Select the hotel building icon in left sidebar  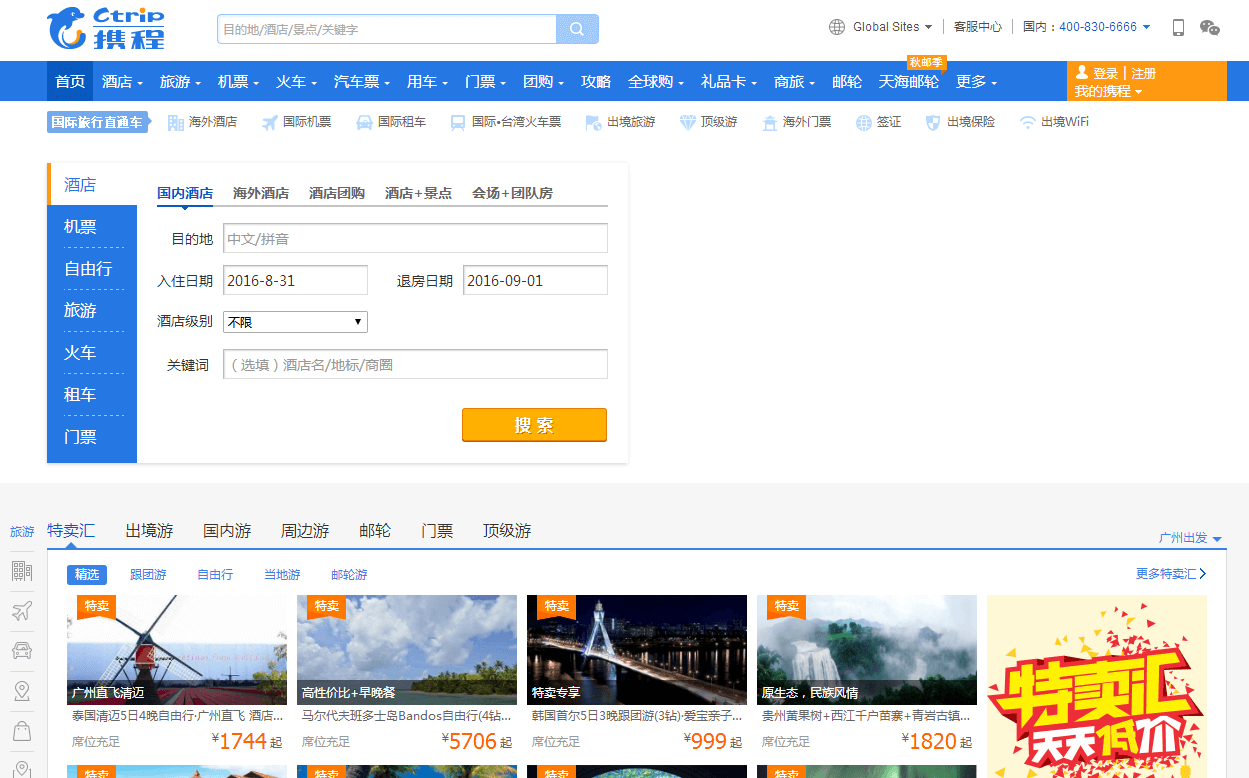[22, 572]
